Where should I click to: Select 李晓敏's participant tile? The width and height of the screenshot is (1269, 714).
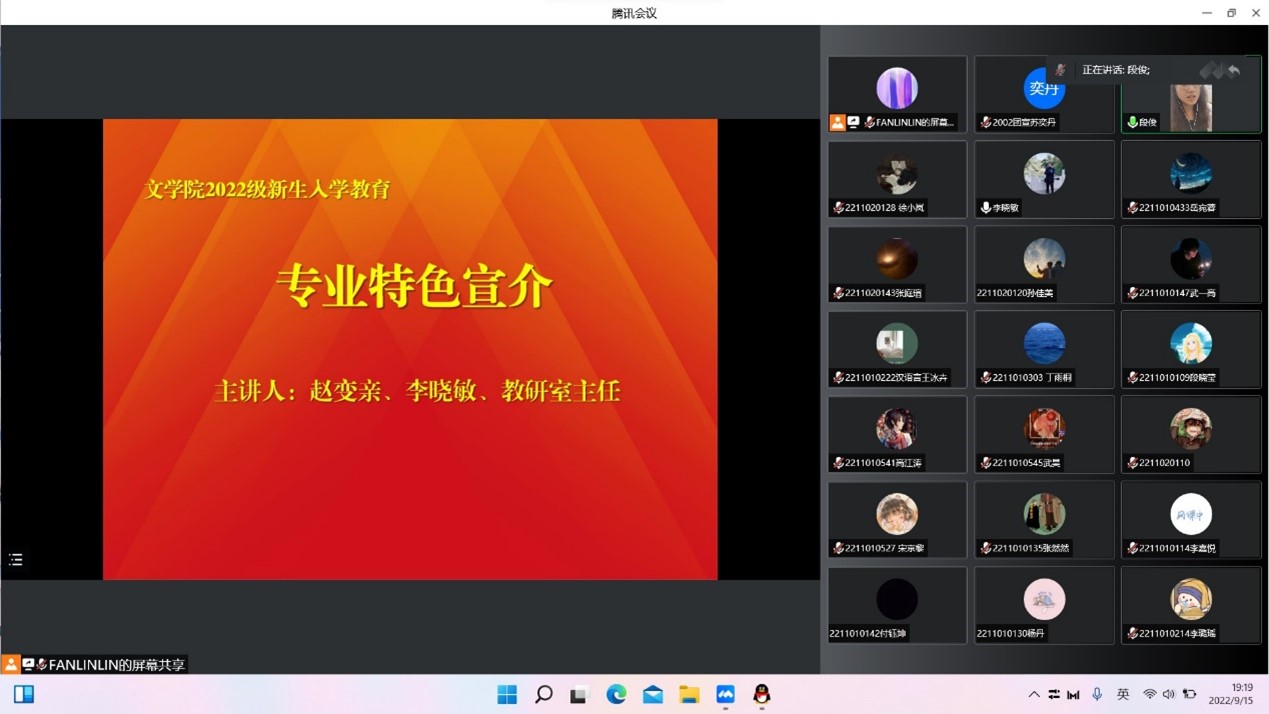1044,179
